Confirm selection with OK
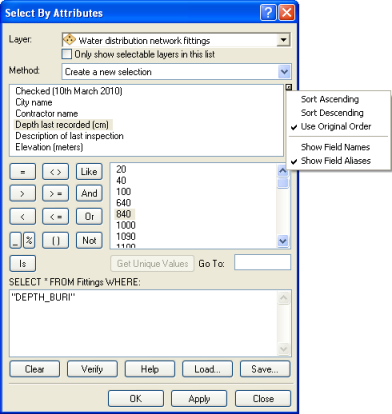This screenshot has width=392, height=414. 136,399
